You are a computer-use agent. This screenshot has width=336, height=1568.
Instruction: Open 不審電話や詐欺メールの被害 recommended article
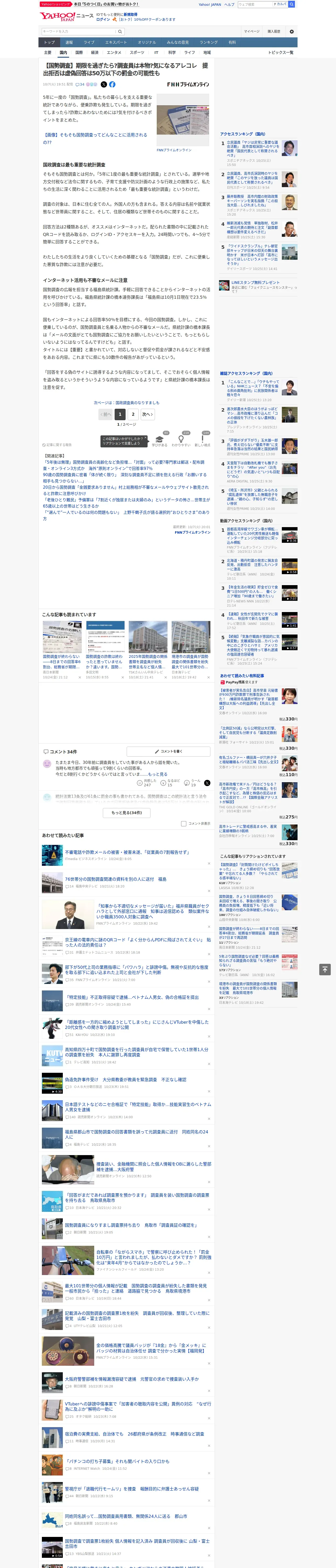[x=127, y=852]
